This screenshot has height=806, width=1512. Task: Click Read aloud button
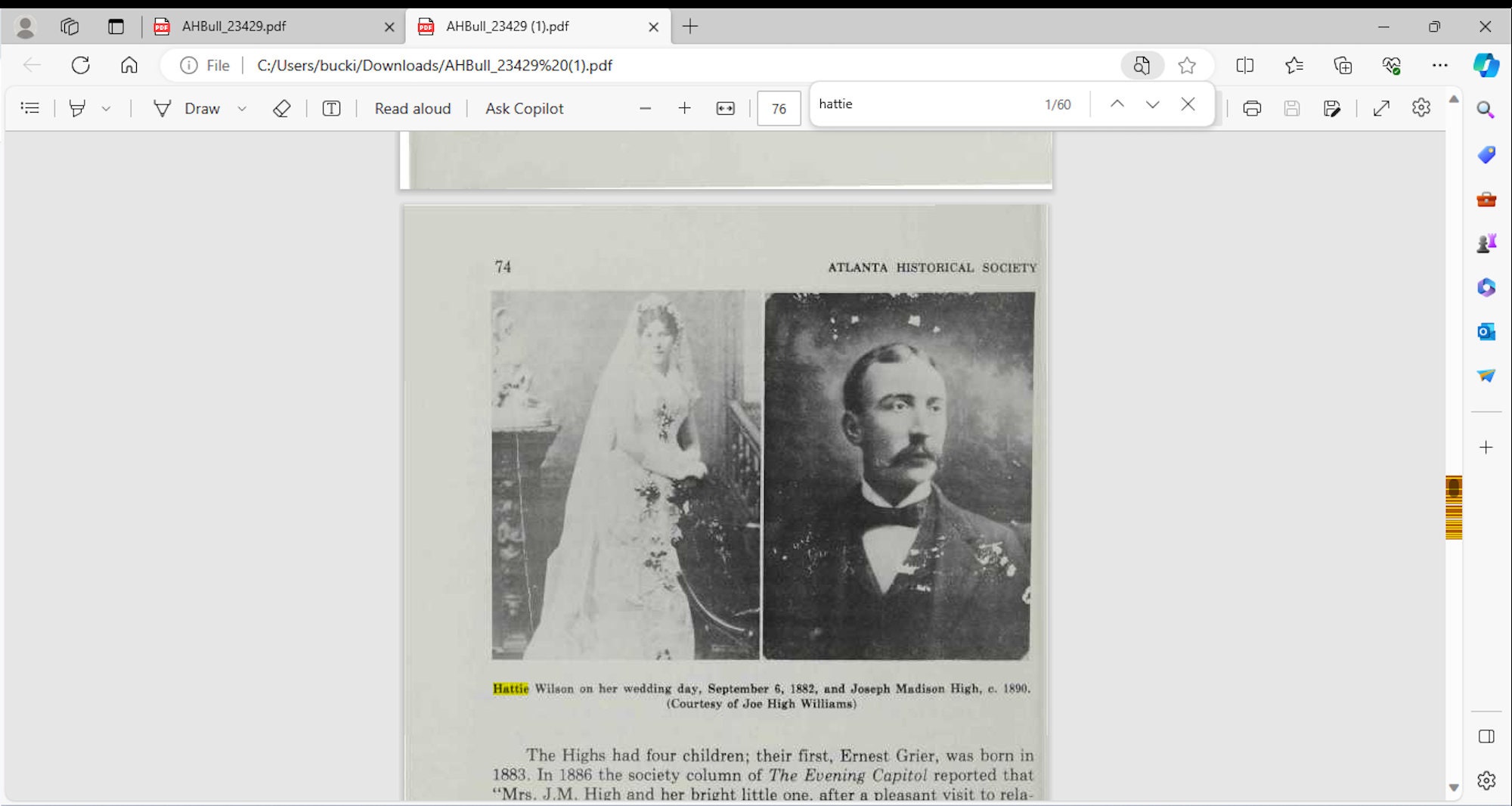coord(413,108)
